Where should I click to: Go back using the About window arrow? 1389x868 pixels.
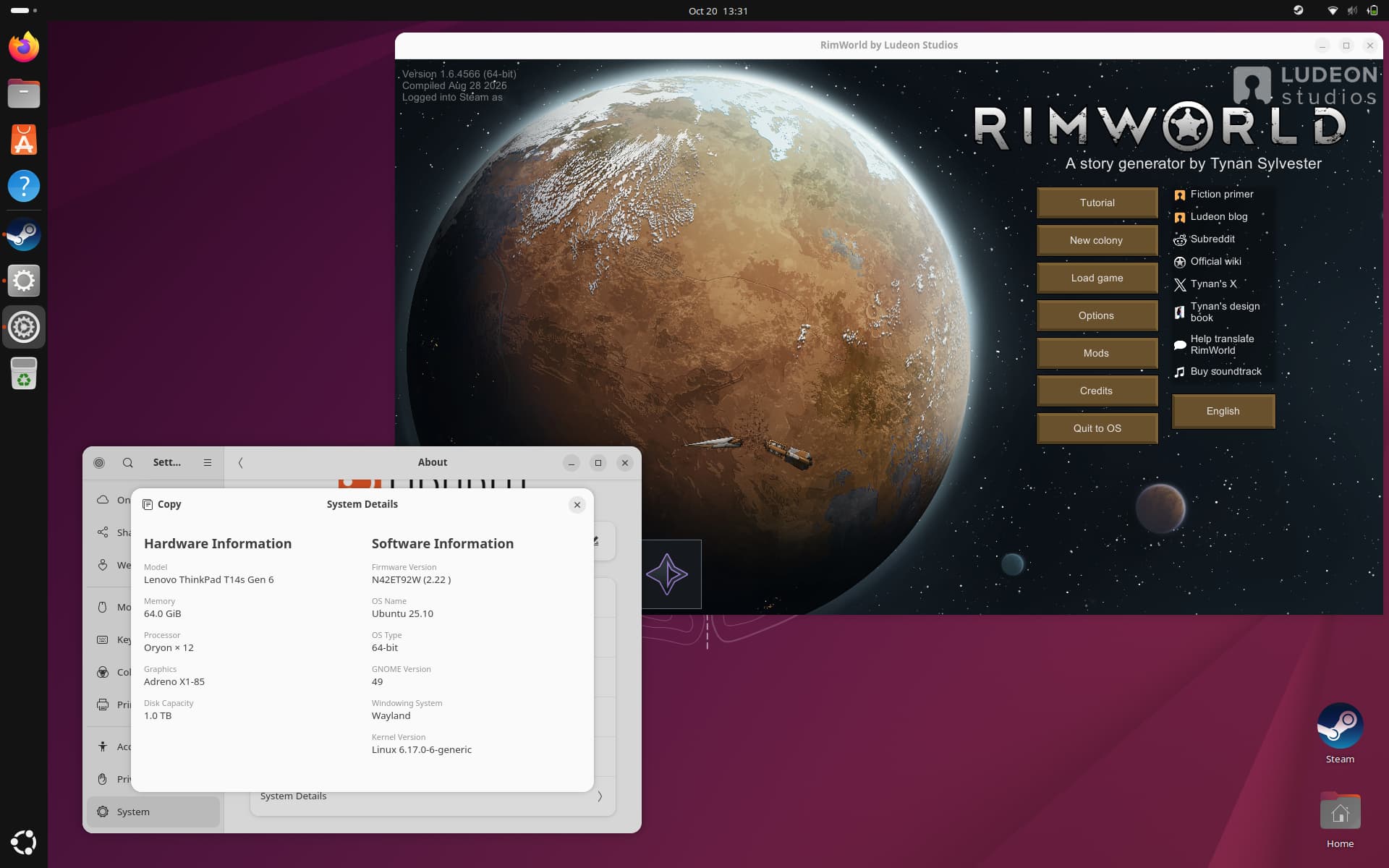[241, 462]
